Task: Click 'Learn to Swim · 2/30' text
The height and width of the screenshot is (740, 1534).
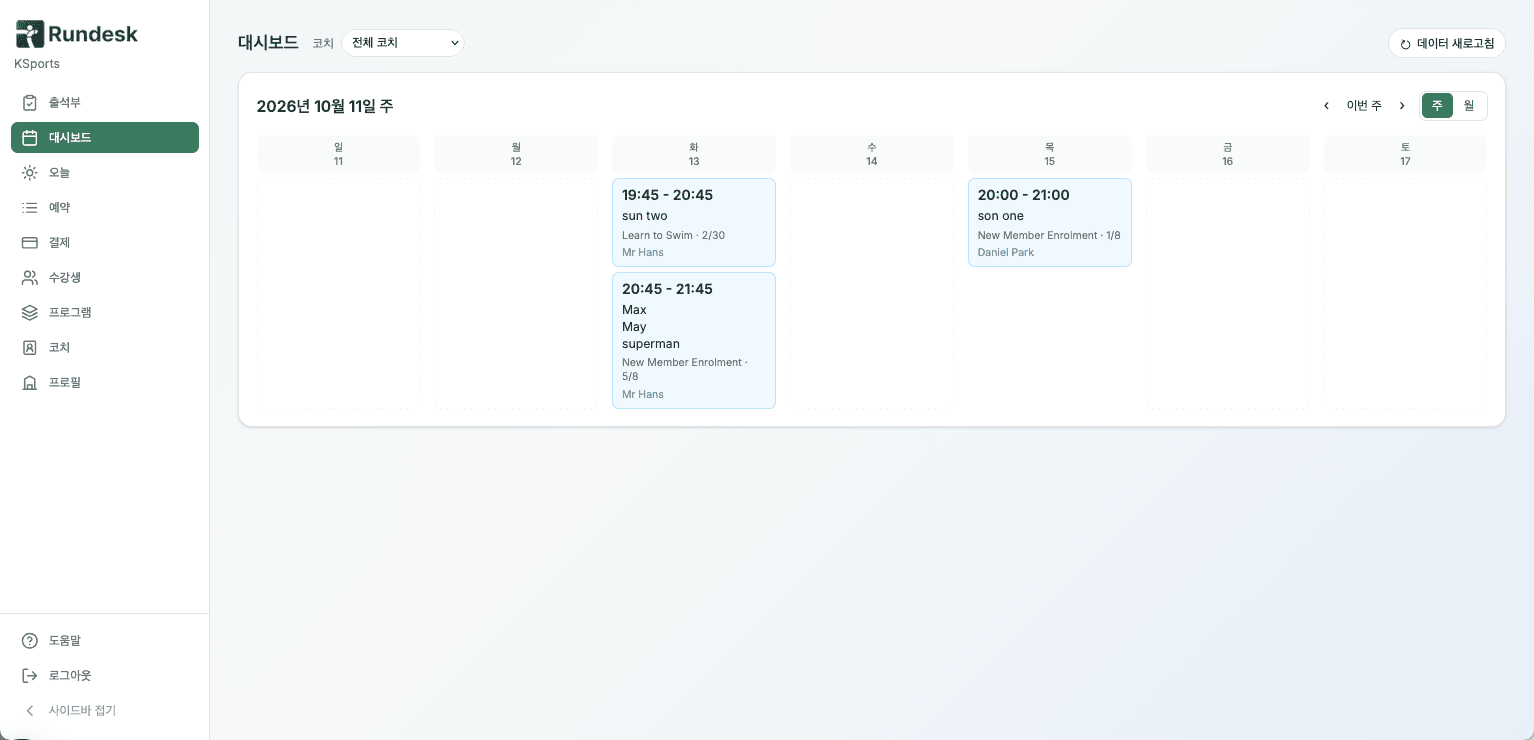Action: pyautogui.click(x=673, y=236)
